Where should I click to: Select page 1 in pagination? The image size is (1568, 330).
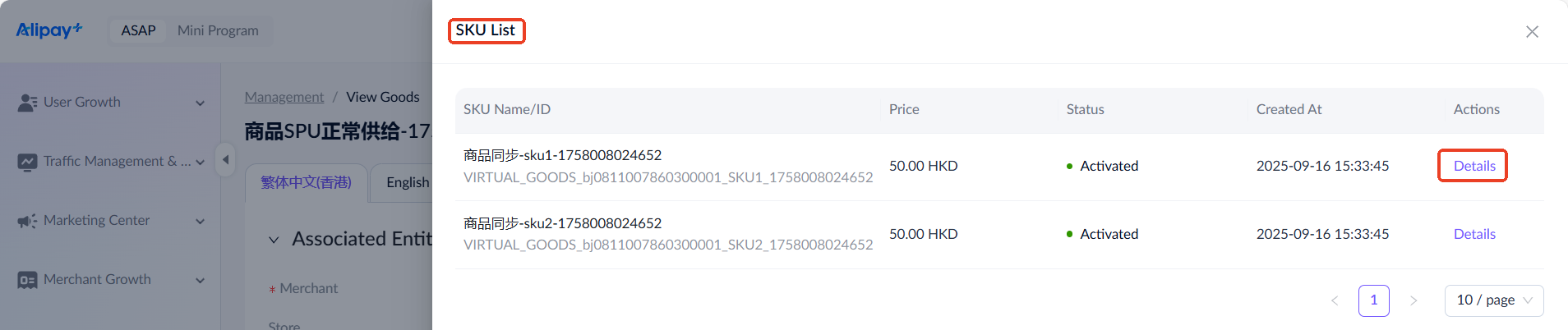coord(1373,300)
